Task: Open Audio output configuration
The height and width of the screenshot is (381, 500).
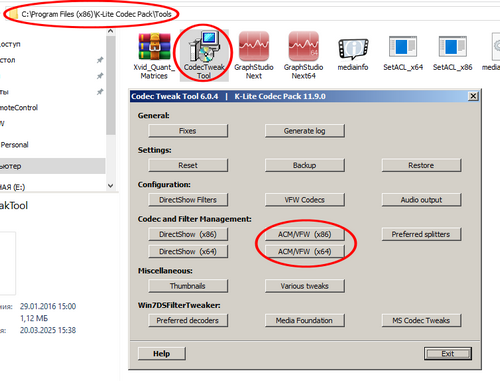Action: click(421, 200)
